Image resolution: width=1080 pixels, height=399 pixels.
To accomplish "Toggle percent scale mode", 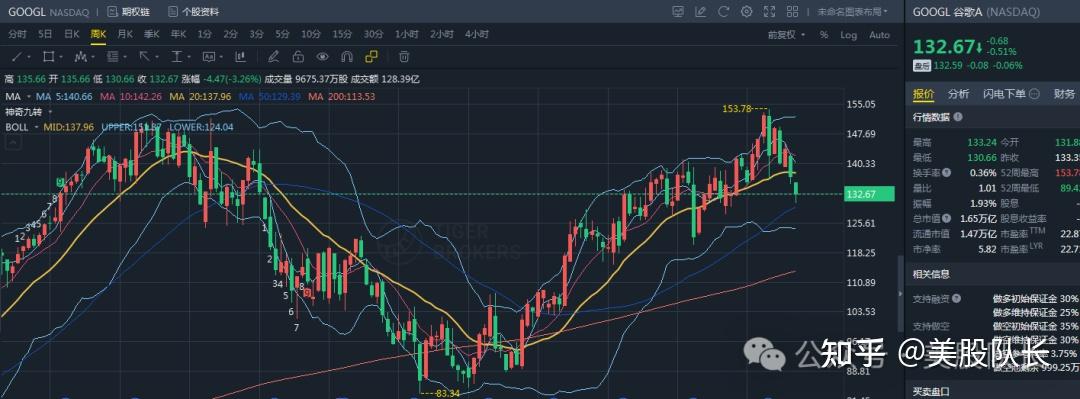I will coord(824,34).
